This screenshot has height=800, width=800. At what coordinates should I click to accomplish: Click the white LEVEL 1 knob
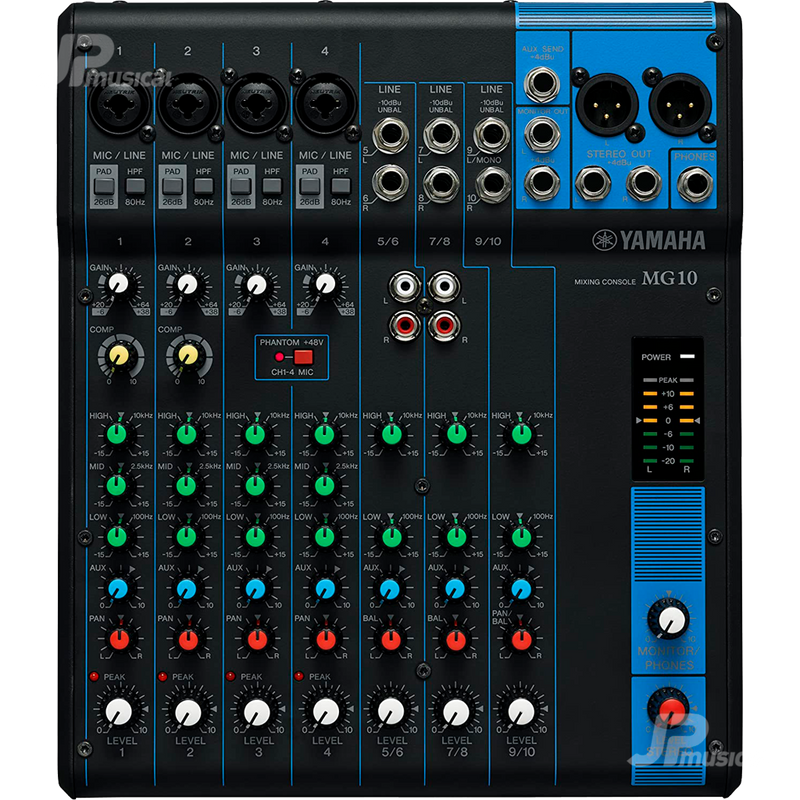[x=119, y=711]
